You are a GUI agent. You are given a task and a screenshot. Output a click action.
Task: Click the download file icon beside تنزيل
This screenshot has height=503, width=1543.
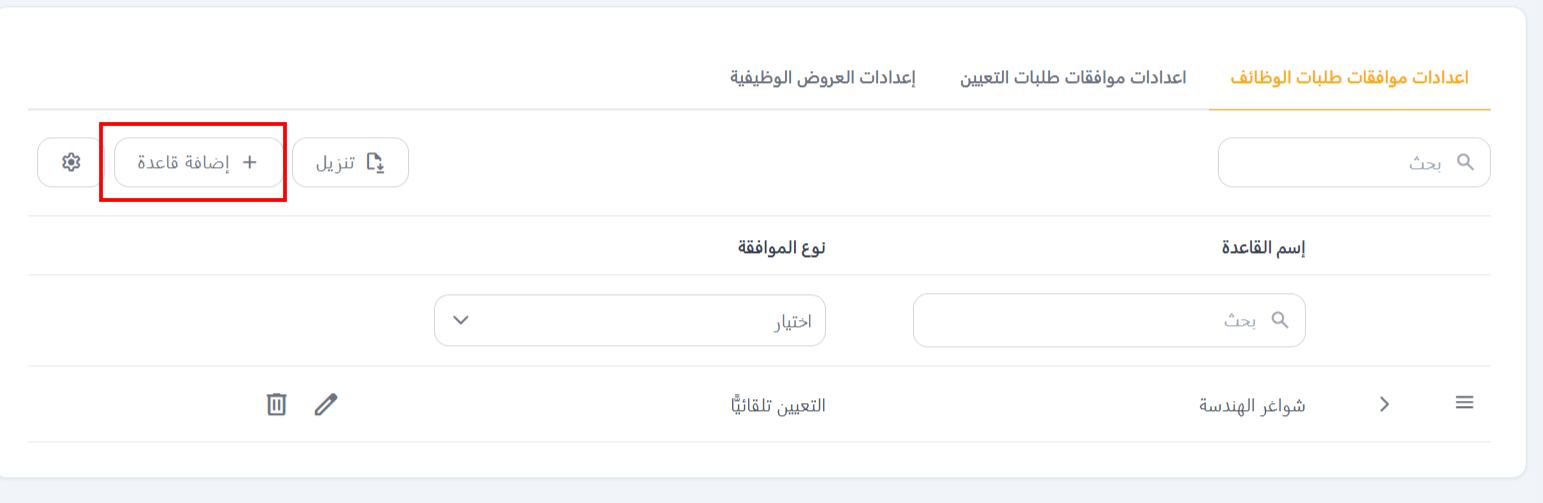point(375,162)
